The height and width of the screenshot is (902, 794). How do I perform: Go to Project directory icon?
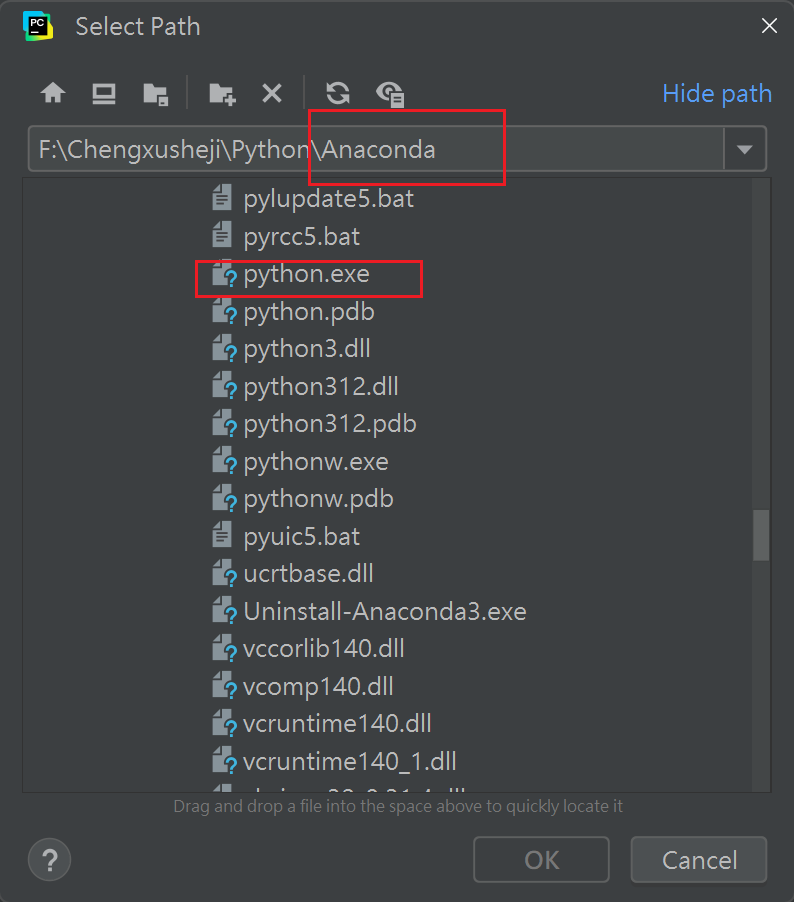[x=155, y=94]
